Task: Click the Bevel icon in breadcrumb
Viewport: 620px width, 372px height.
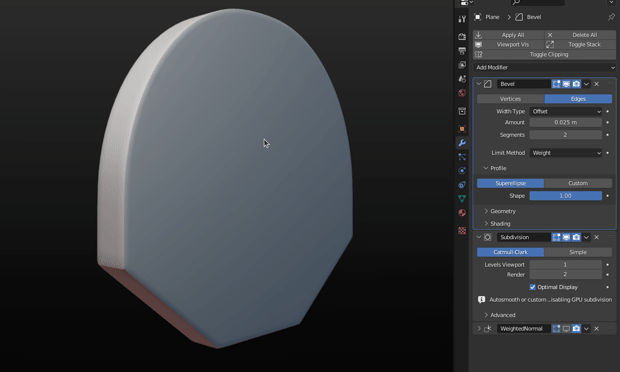Action: coord(519,17)
